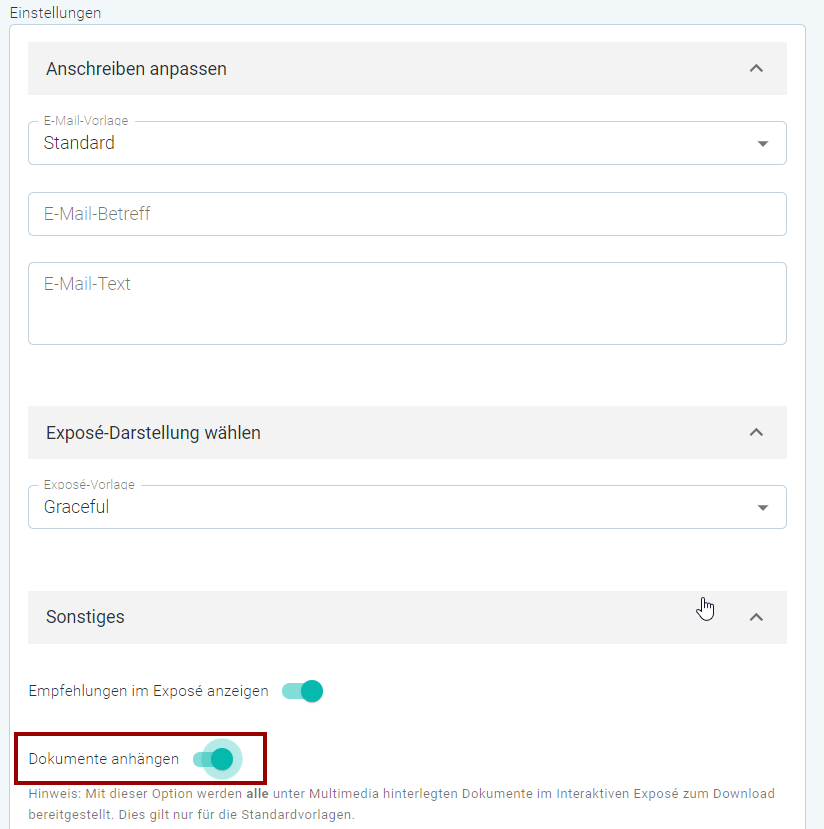Screen dimensions: 824x829
Task: Click the Exposé-Vorlage dropdown arrow
Action: point(762,508)
